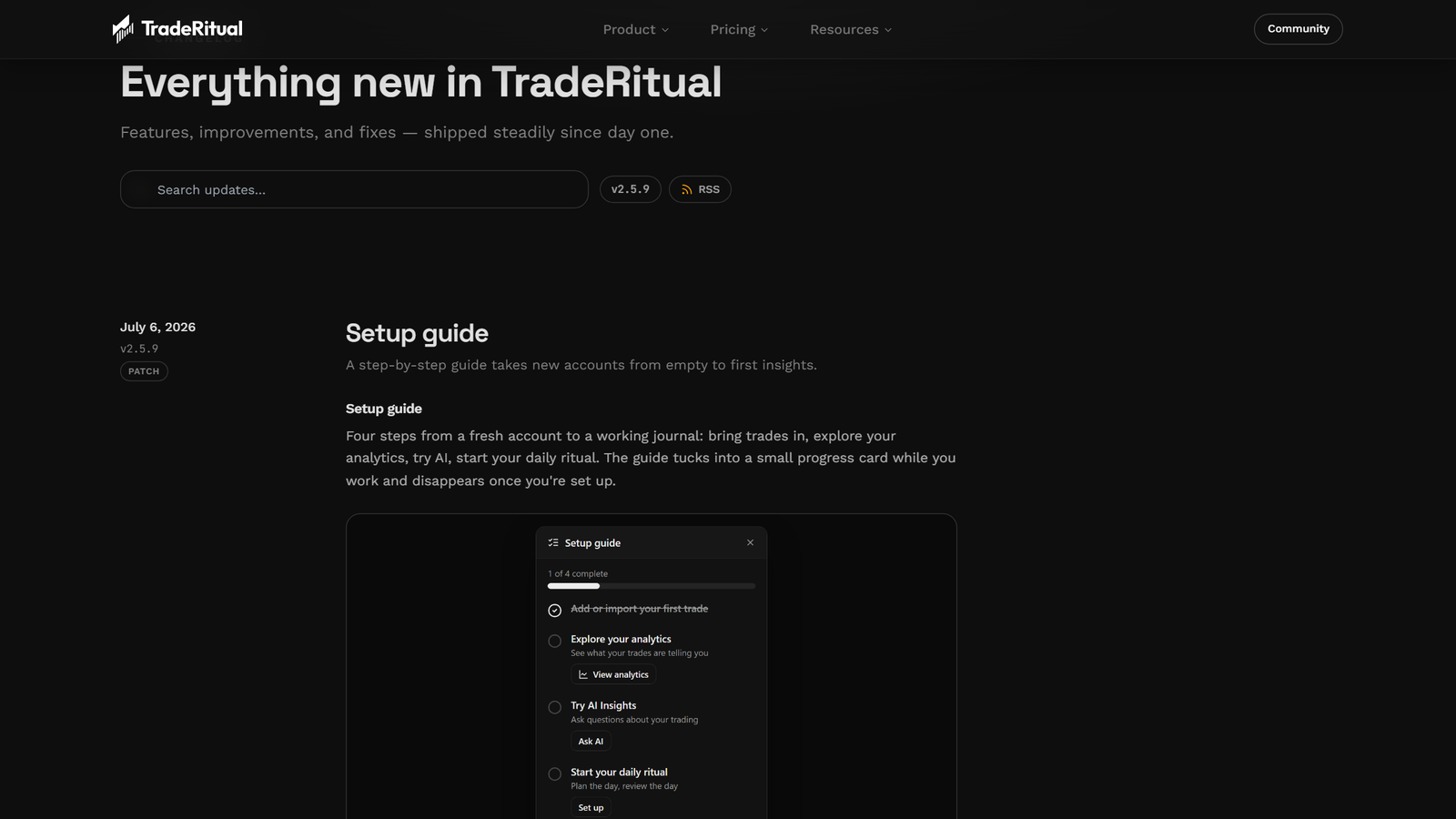
Task: Click the TradeRitual logo icon
Action: point(123,29)
